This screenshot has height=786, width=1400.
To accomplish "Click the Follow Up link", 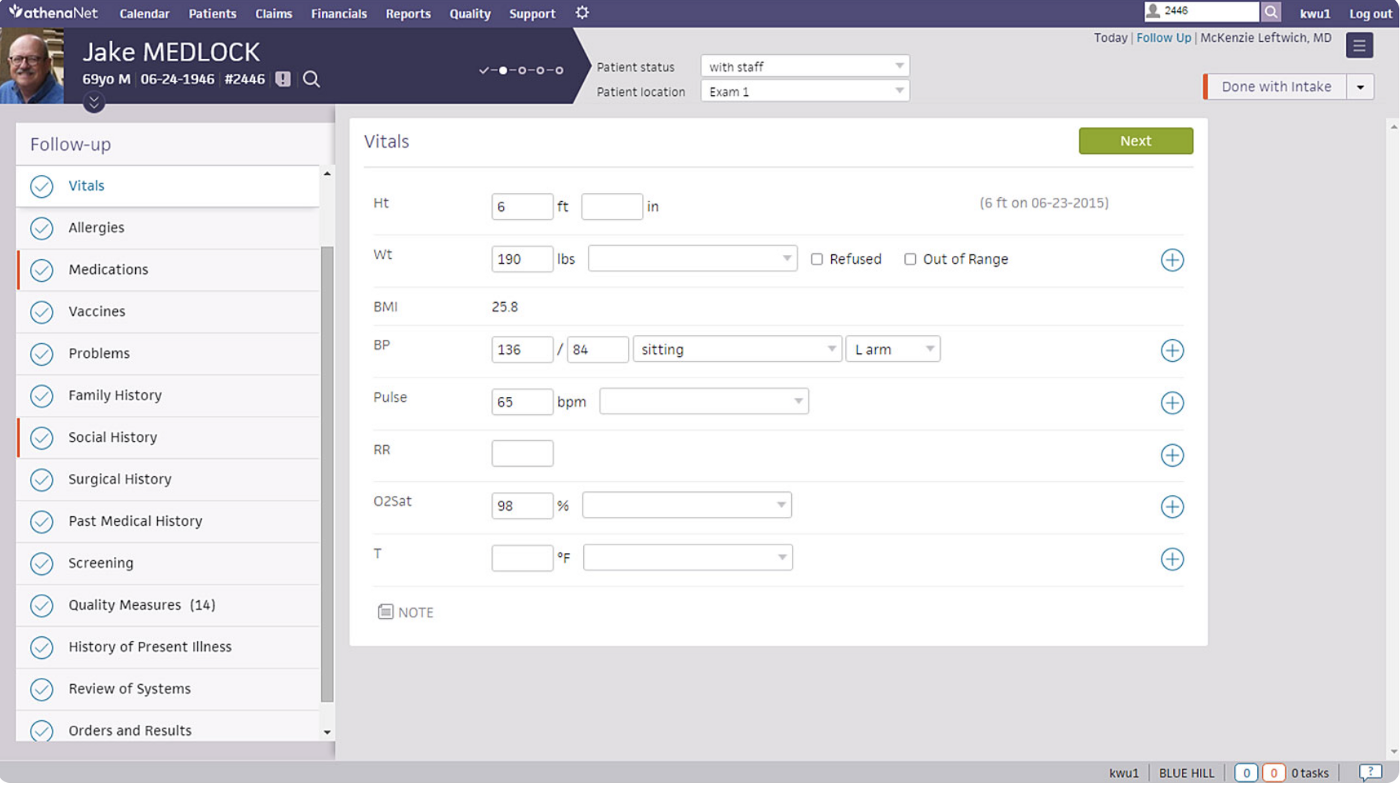I will (x=1164, y=38).
